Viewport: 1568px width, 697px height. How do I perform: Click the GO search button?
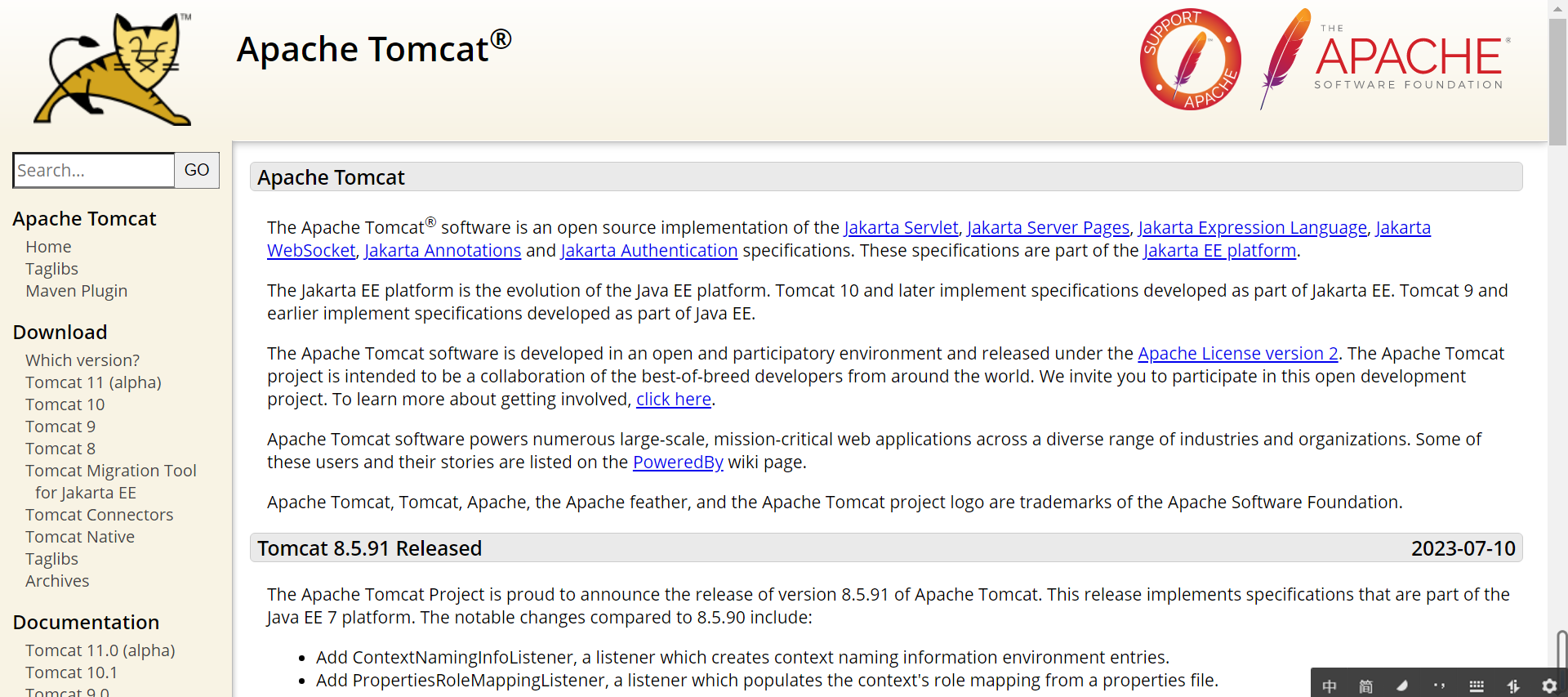click(x=197, y=170)
